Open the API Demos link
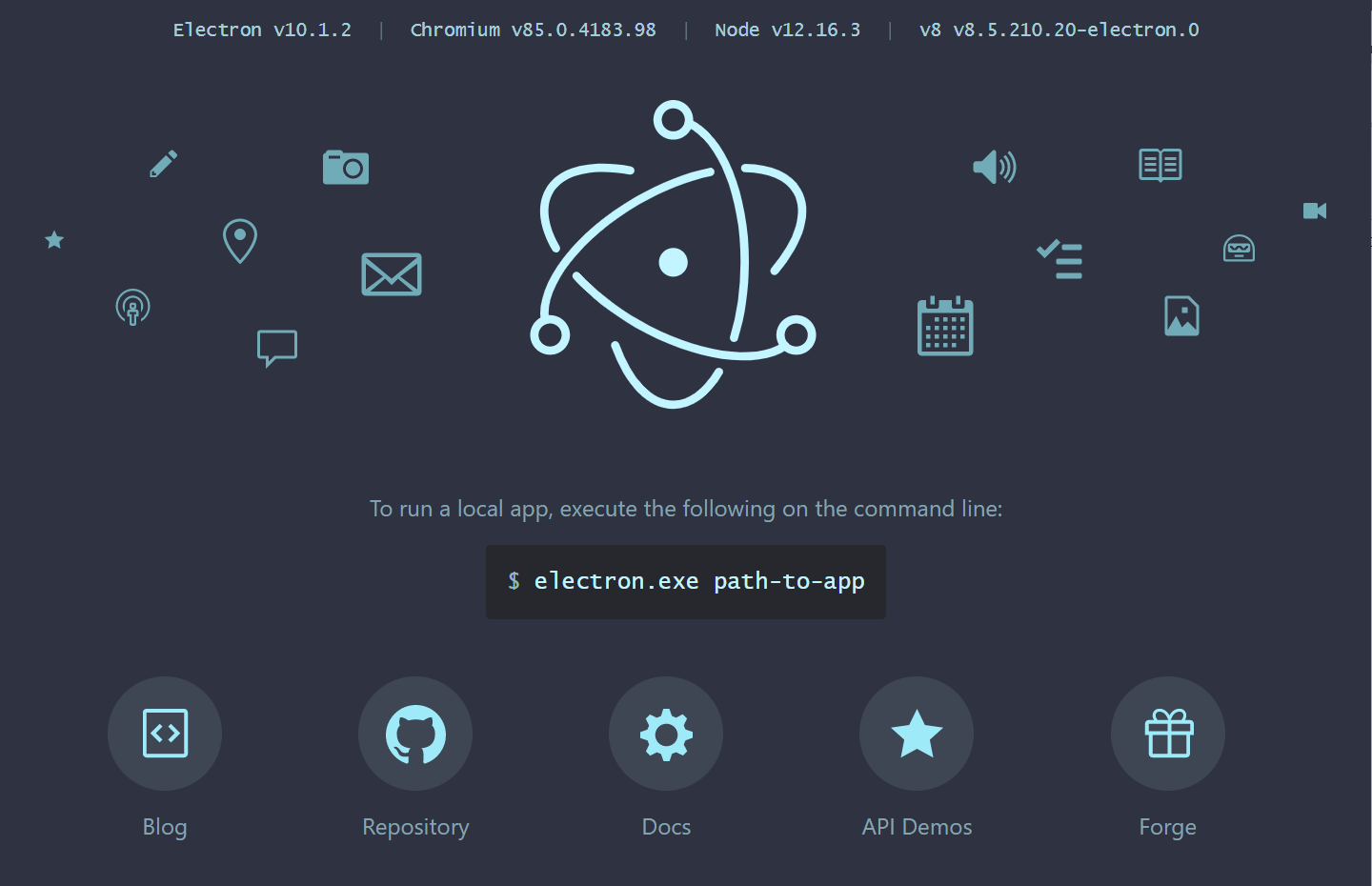The image size is (1372, 886). tap(916, 827)
